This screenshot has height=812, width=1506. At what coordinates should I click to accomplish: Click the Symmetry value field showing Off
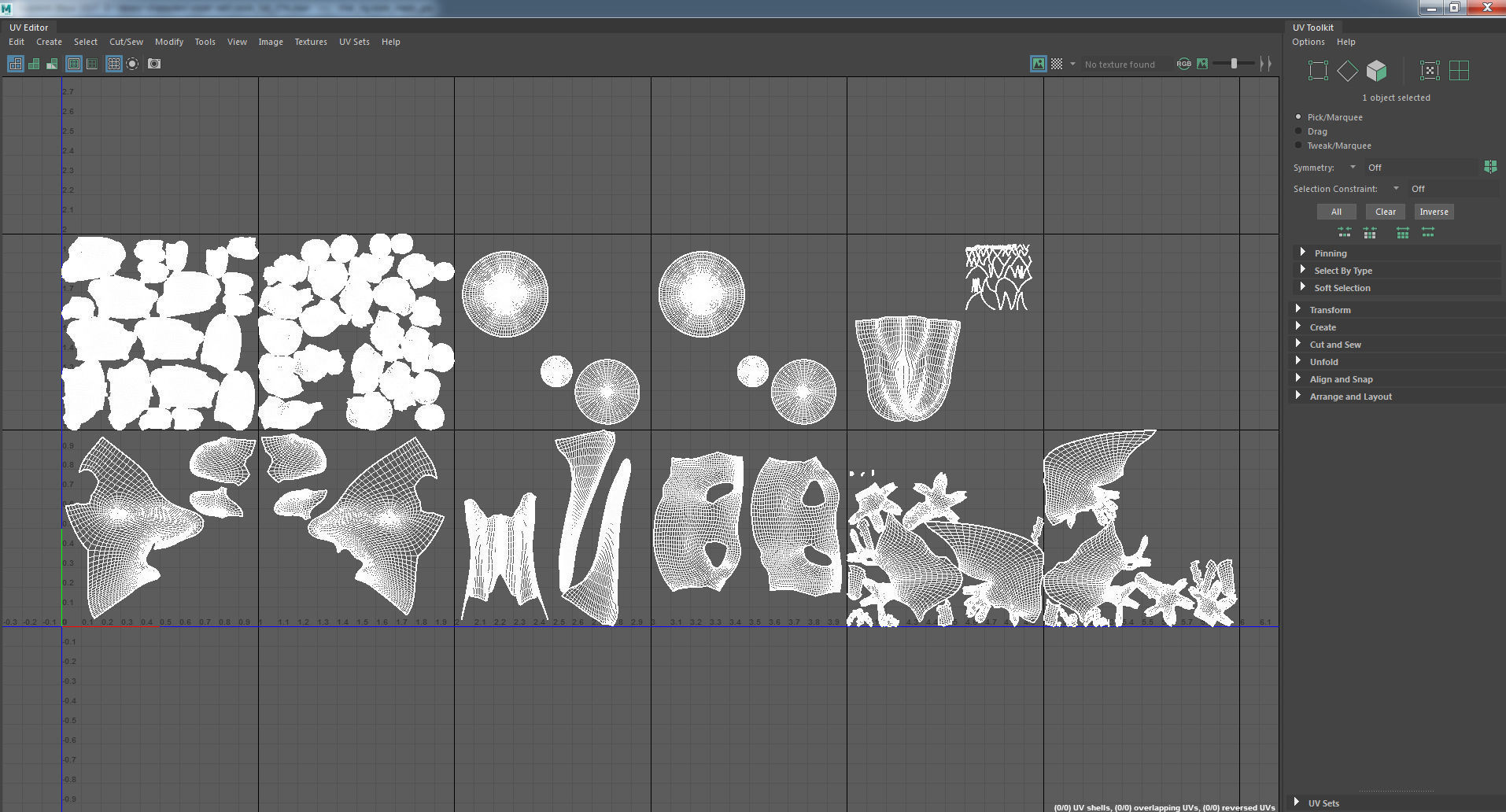point(1421,167)
